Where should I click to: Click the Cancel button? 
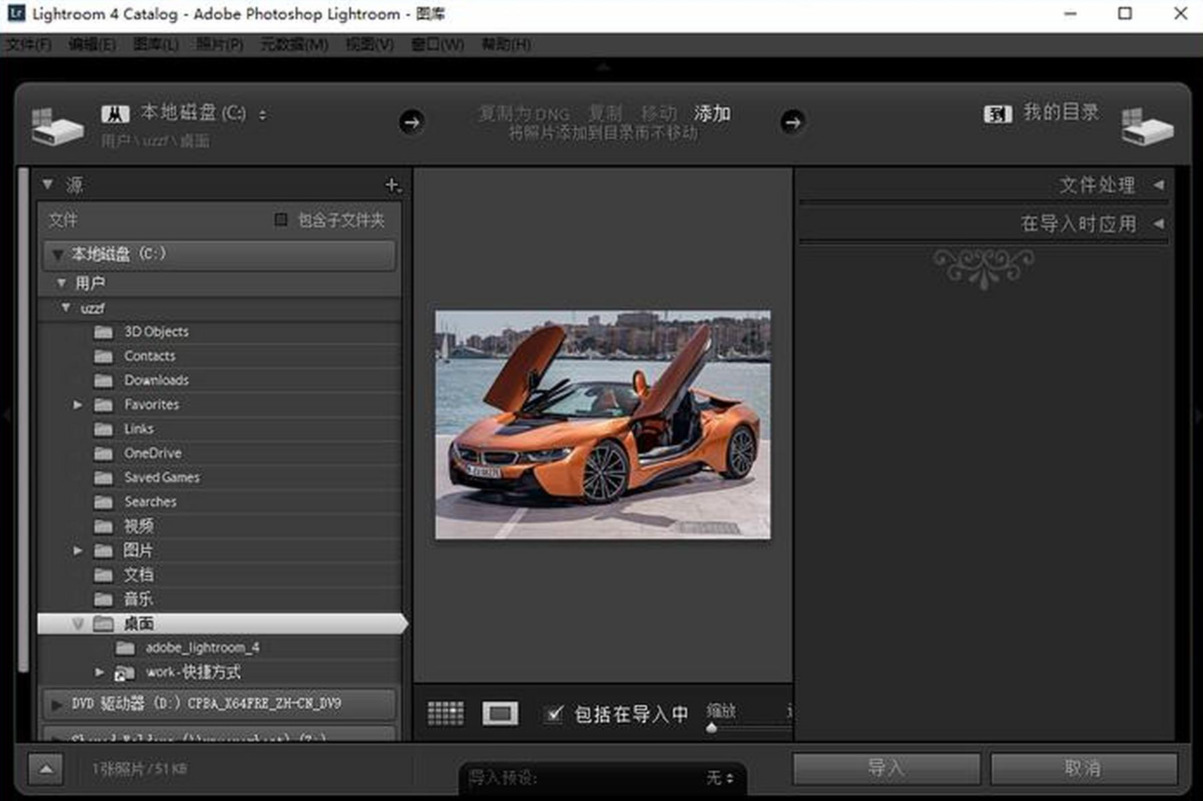pos(1083,768)
